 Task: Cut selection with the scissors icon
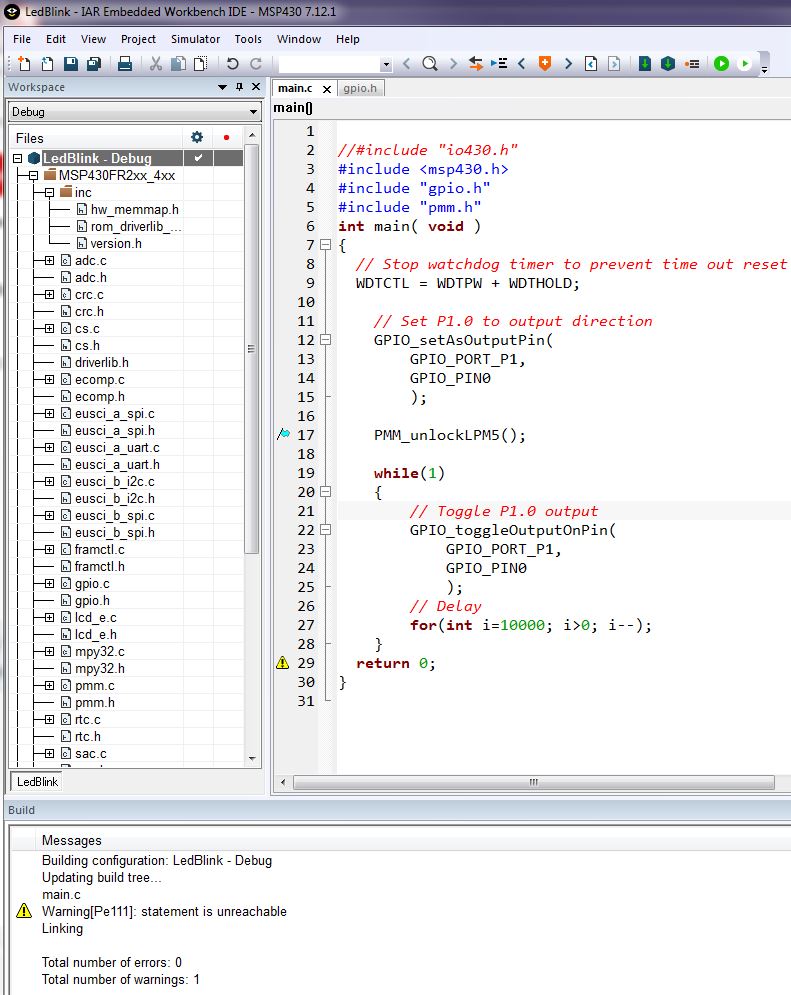pos(156,63)
